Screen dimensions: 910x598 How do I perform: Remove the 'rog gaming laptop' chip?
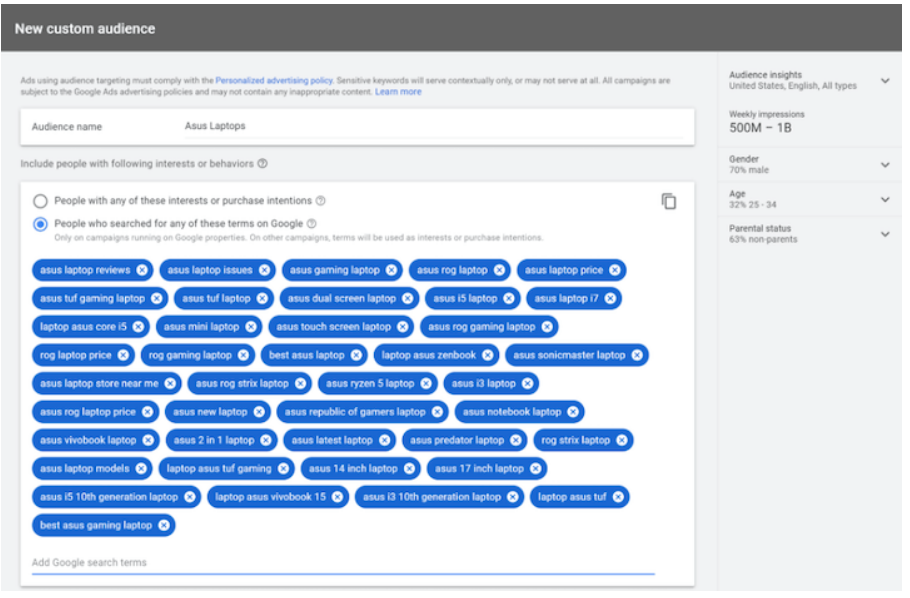[x=243, y=356]
